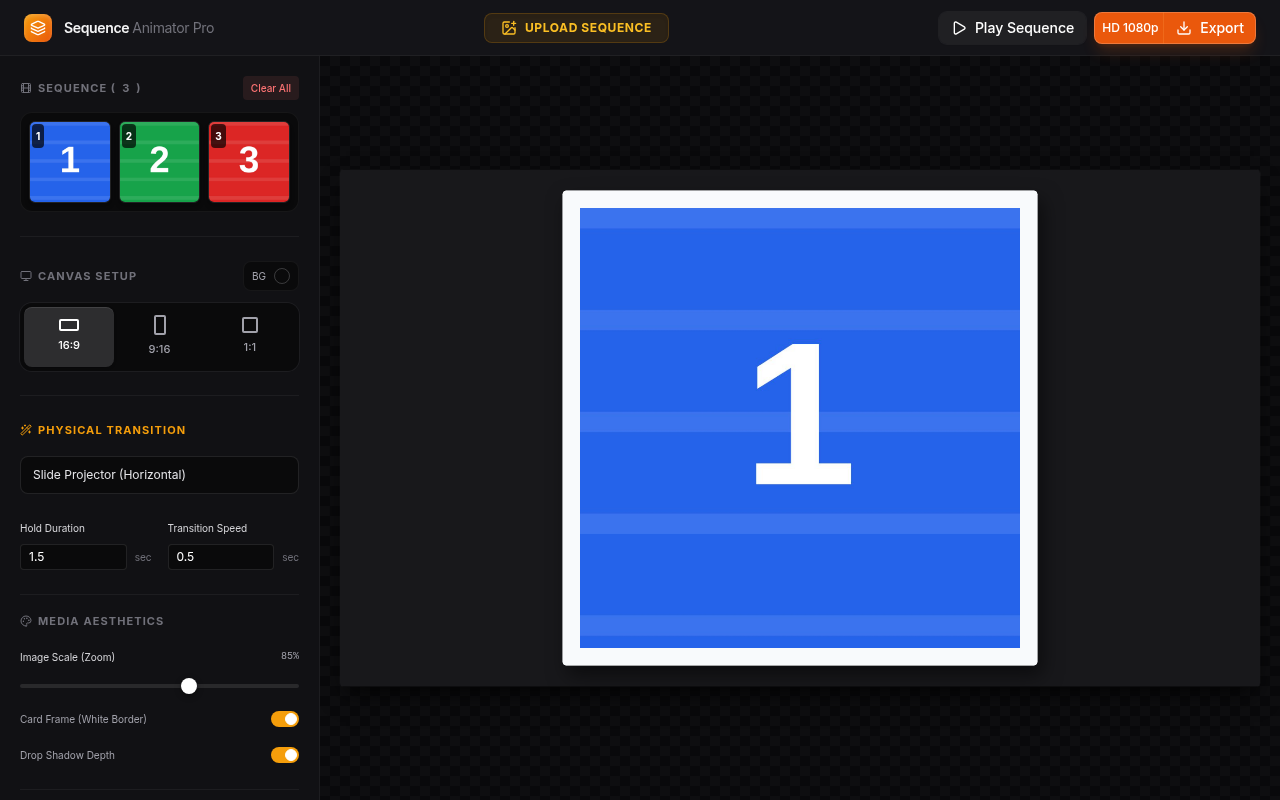Start playback with Play Sequence
This screenshot has width=1280, height=800.
pyautogui.click(x=1012, y=28)
